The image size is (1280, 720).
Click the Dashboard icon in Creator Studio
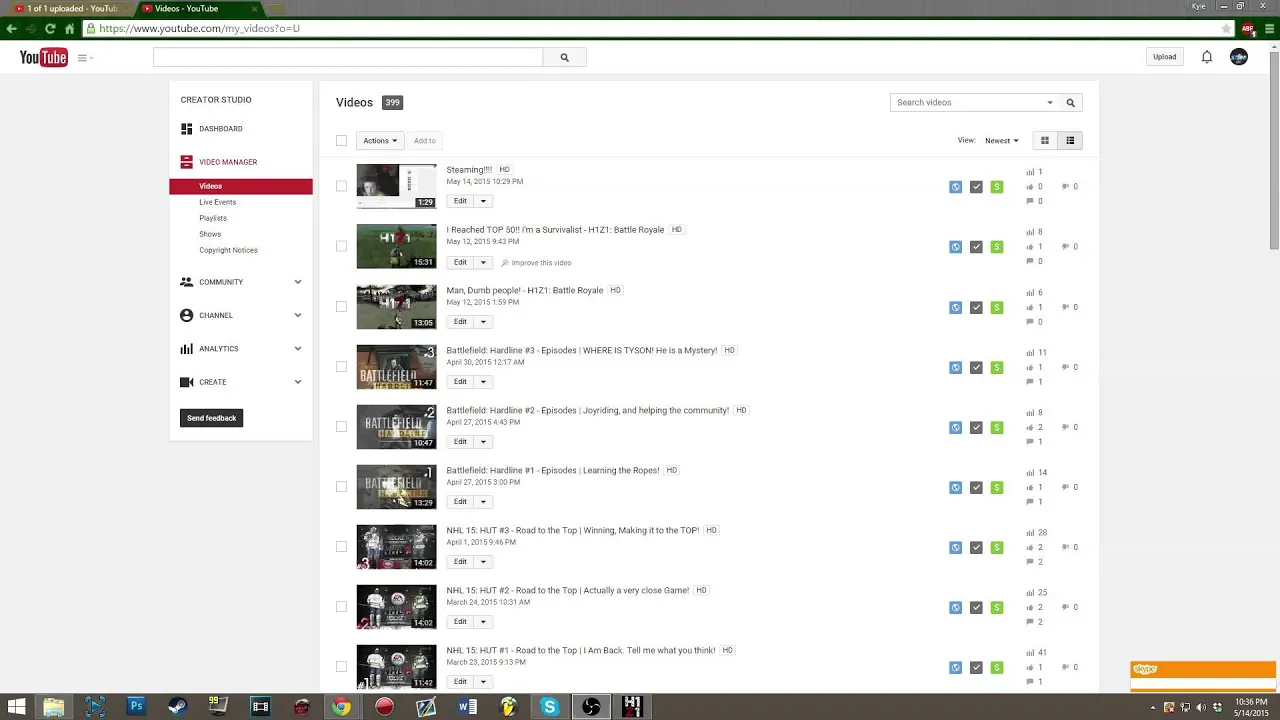click(x=186, y=129)
